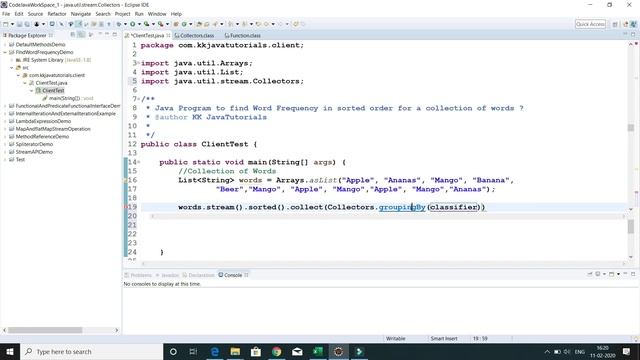
Task: Click the Coverage run icon in toolbar
Action: coord(146,24)
